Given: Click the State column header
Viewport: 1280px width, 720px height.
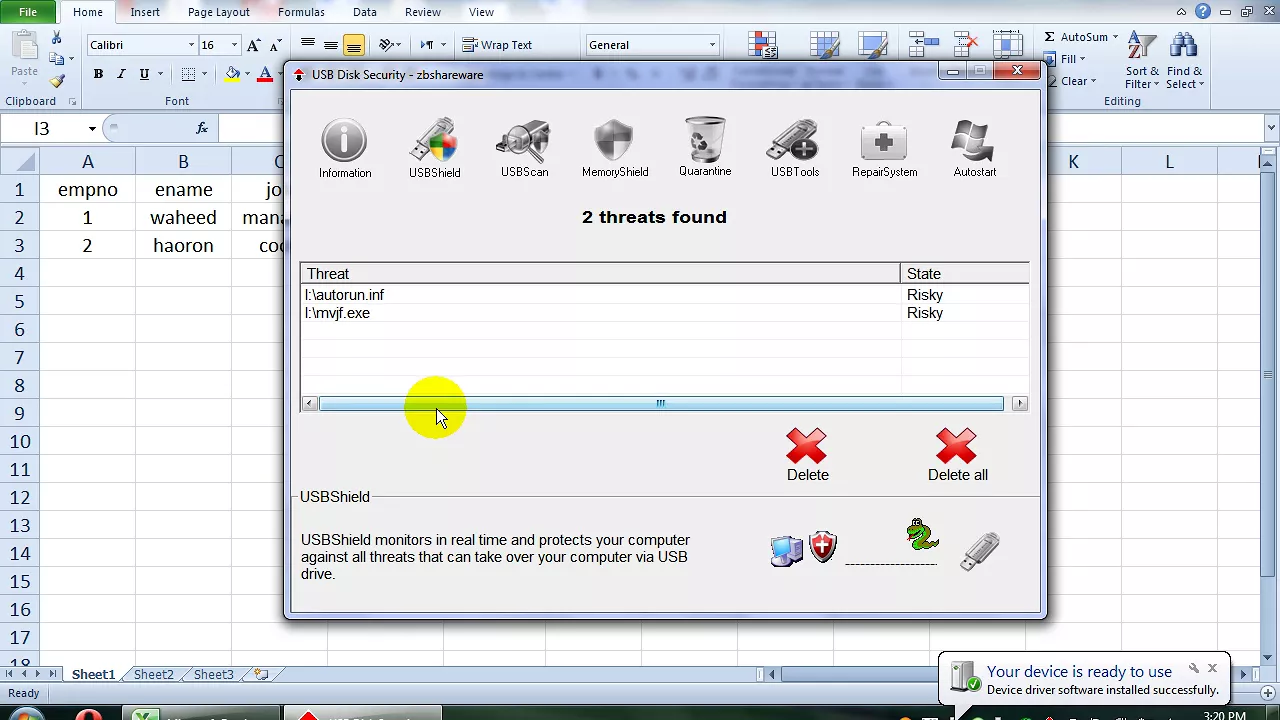Looking at the screenshot, I should 964,273.
